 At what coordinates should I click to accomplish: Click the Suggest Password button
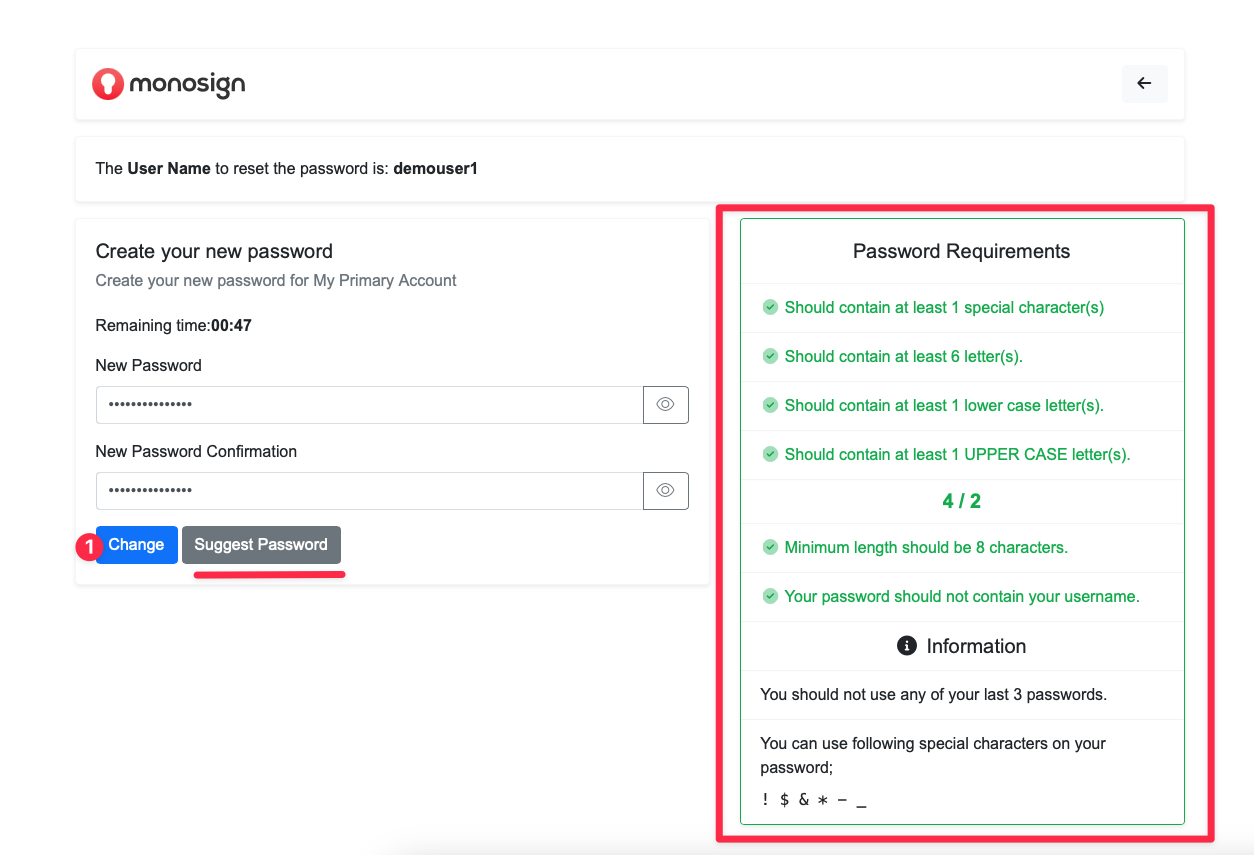click(x=261, y=545)
